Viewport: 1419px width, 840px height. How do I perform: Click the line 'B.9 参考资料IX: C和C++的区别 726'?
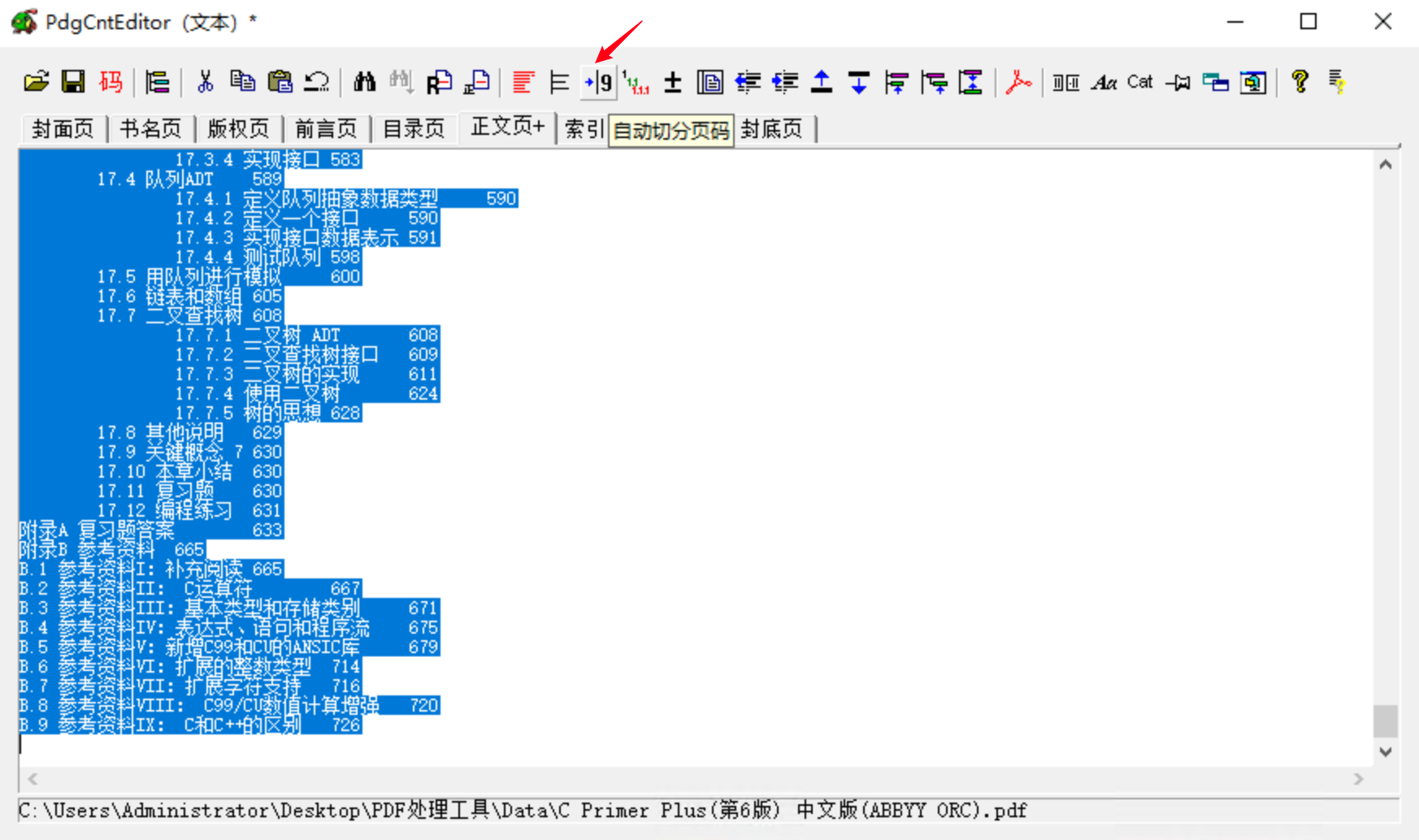click(190, 725)
